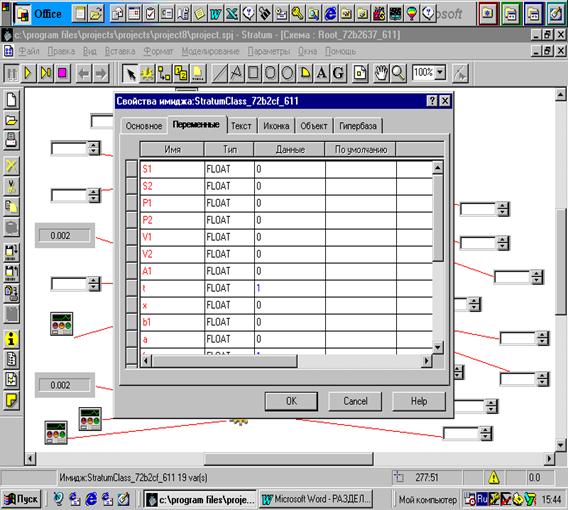Switch to the Основное tab

click(144, 126)
